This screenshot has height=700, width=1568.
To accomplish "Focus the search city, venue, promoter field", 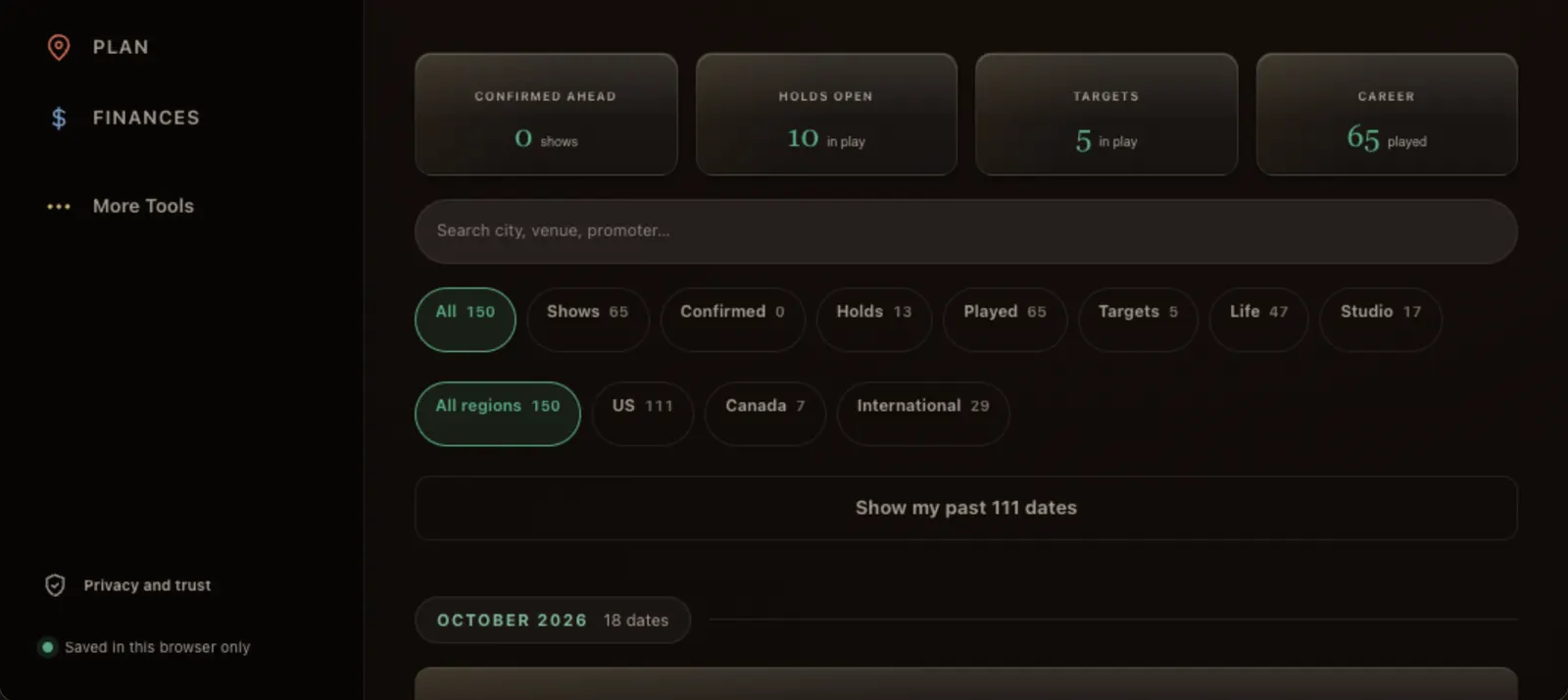I will pos(966,231).
